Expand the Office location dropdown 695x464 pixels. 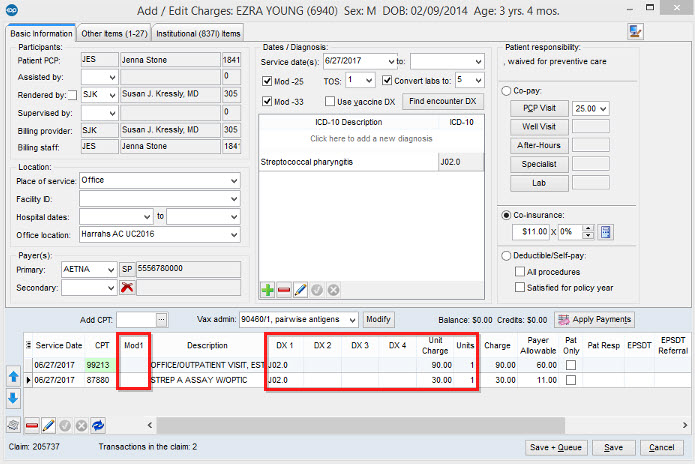click(234, 235)
